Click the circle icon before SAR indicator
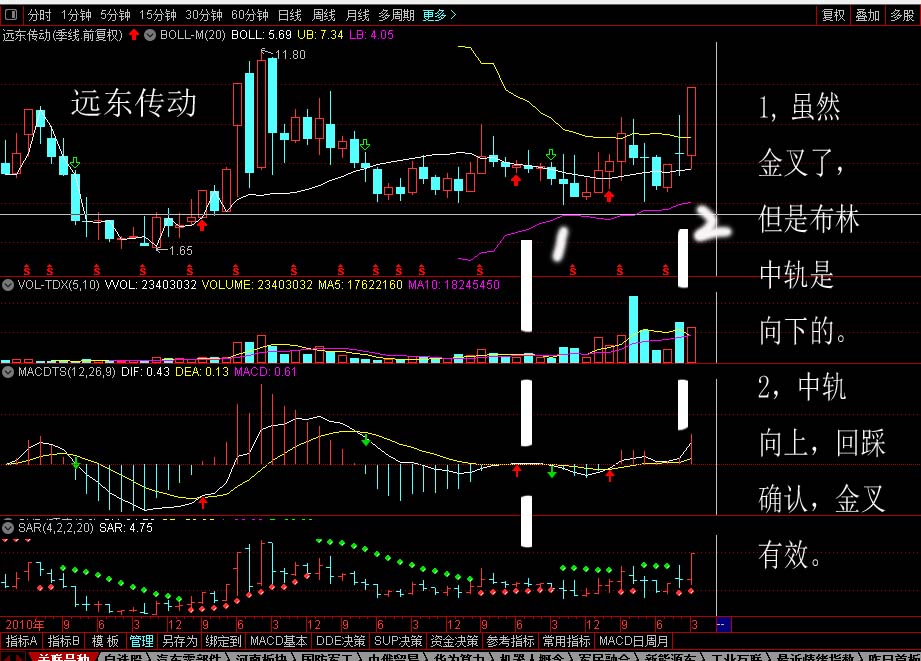Screen dimensions: 921x661 (x=9, y=527)
